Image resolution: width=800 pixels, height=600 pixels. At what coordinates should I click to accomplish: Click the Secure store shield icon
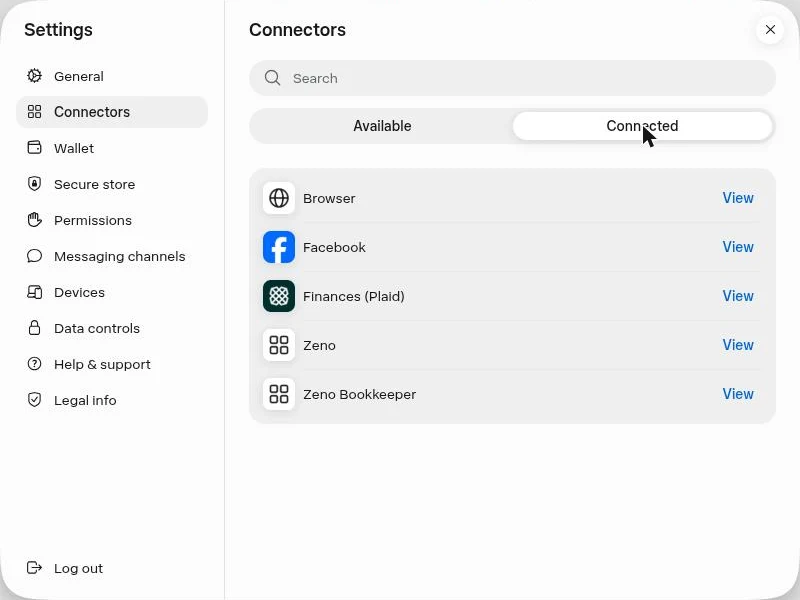34,184
